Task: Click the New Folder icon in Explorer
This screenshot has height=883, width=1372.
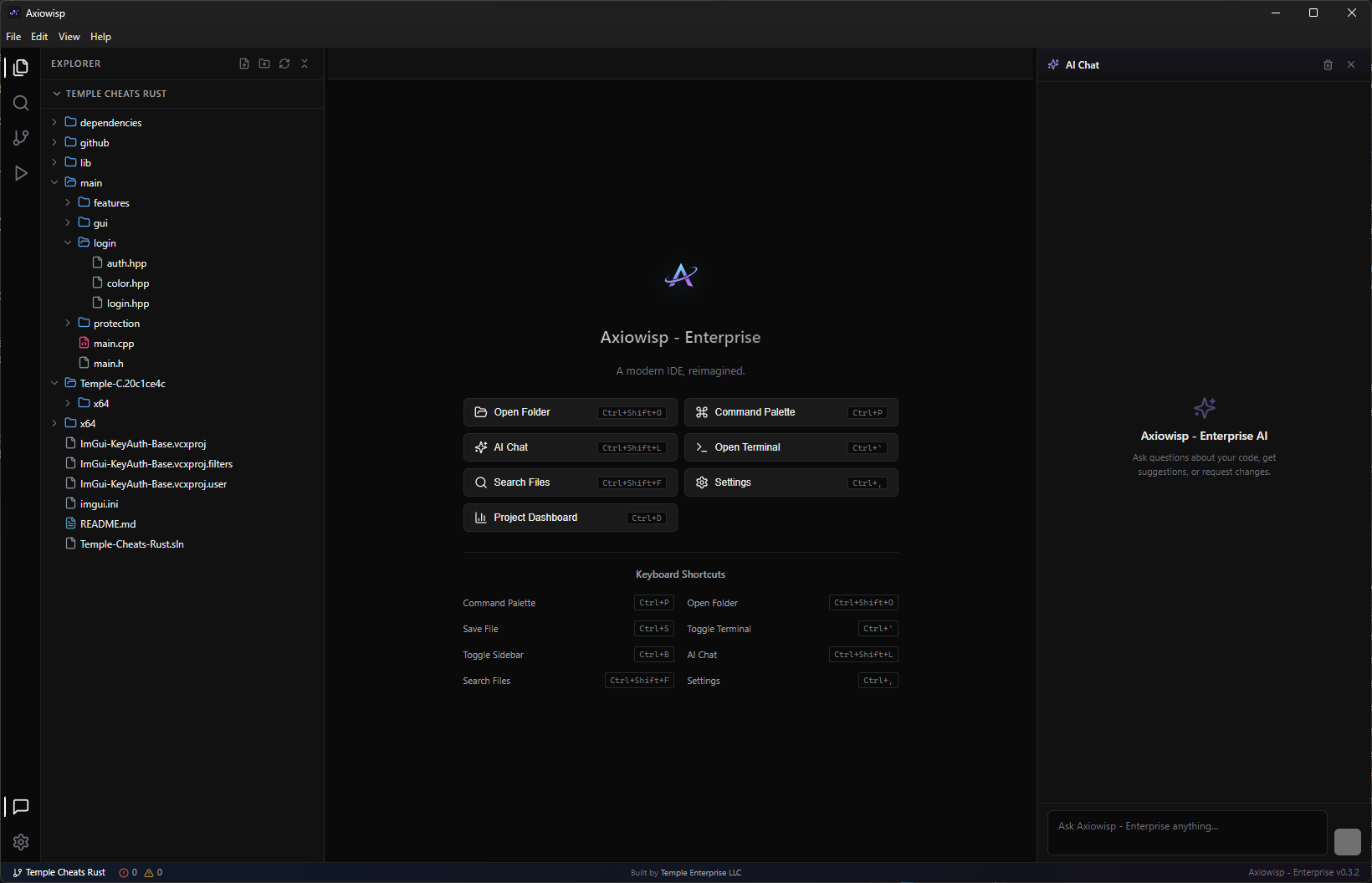Action: 264,64
